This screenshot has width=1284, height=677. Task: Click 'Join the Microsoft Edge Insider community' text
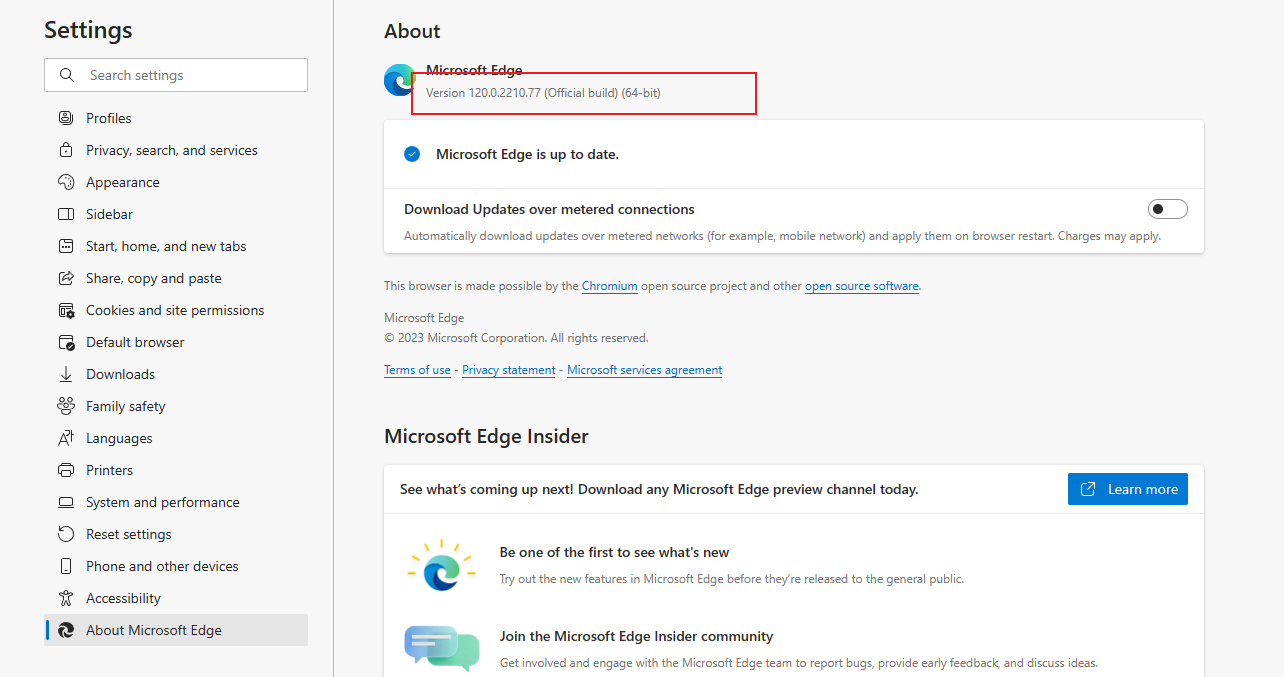pyautogui.click(x=636, y=636)
